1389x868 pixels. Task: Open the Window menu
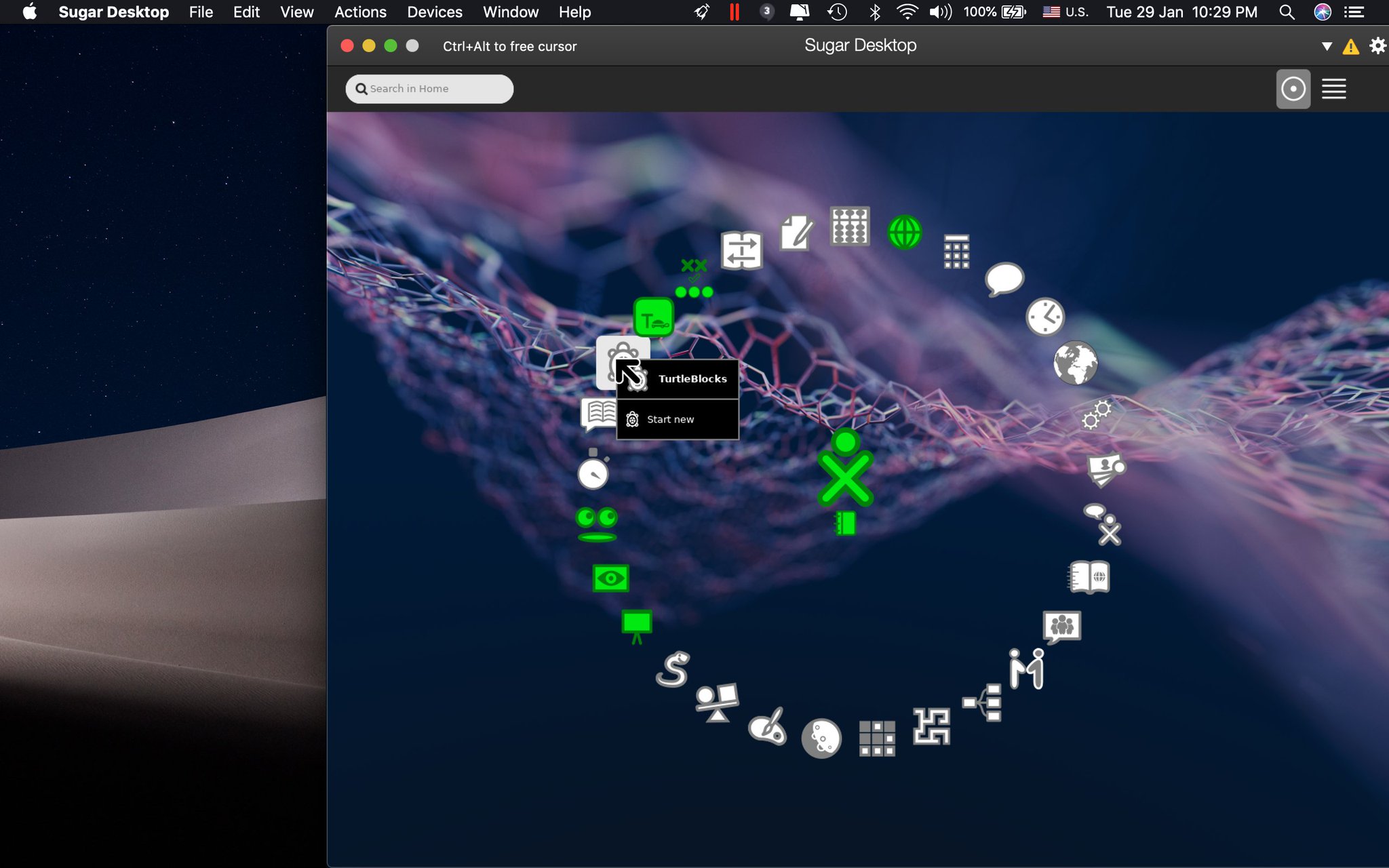pyautogui.click(x=511, y=12)
